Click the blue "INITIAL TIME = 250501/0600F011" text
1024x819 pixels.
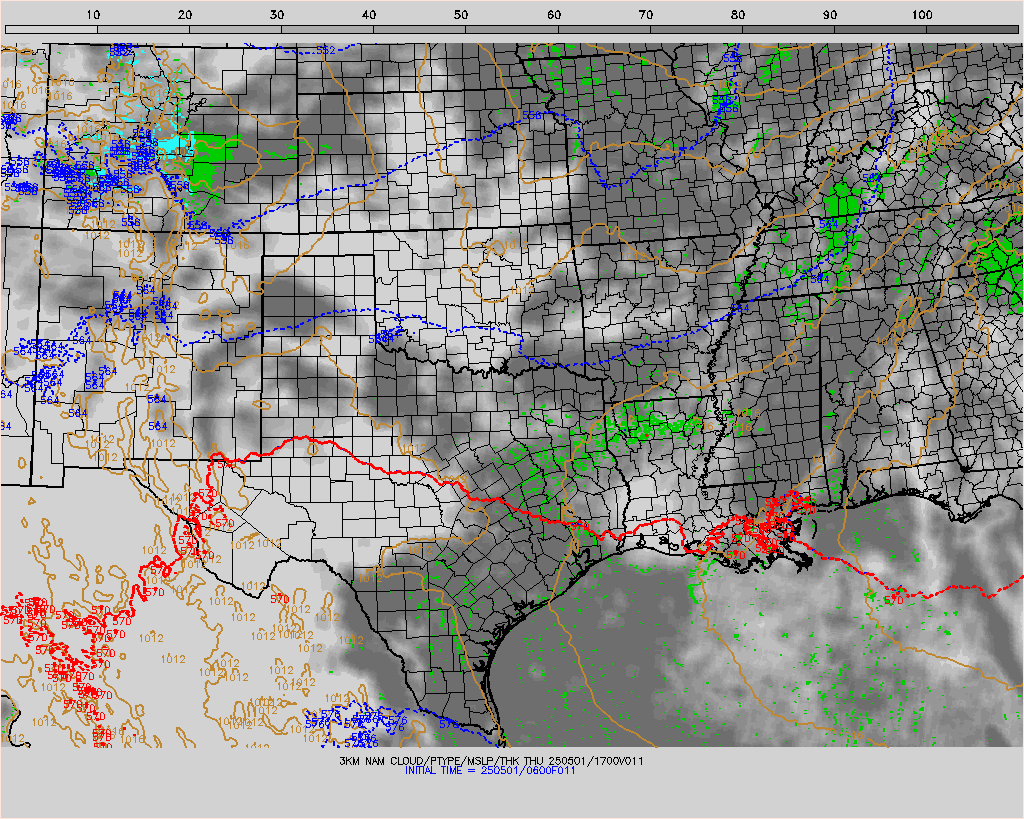[490, 771]
